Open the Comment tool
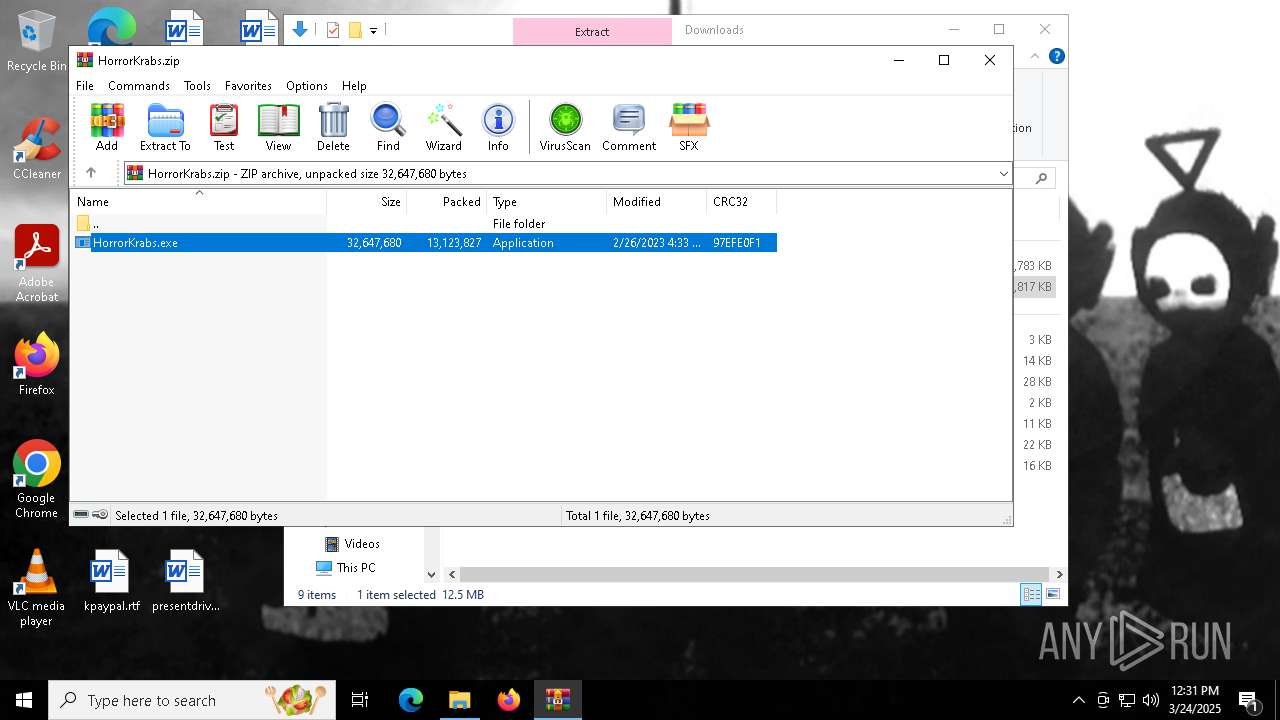Viewport: 1280px width, 720px height. (x=629, y=127)
